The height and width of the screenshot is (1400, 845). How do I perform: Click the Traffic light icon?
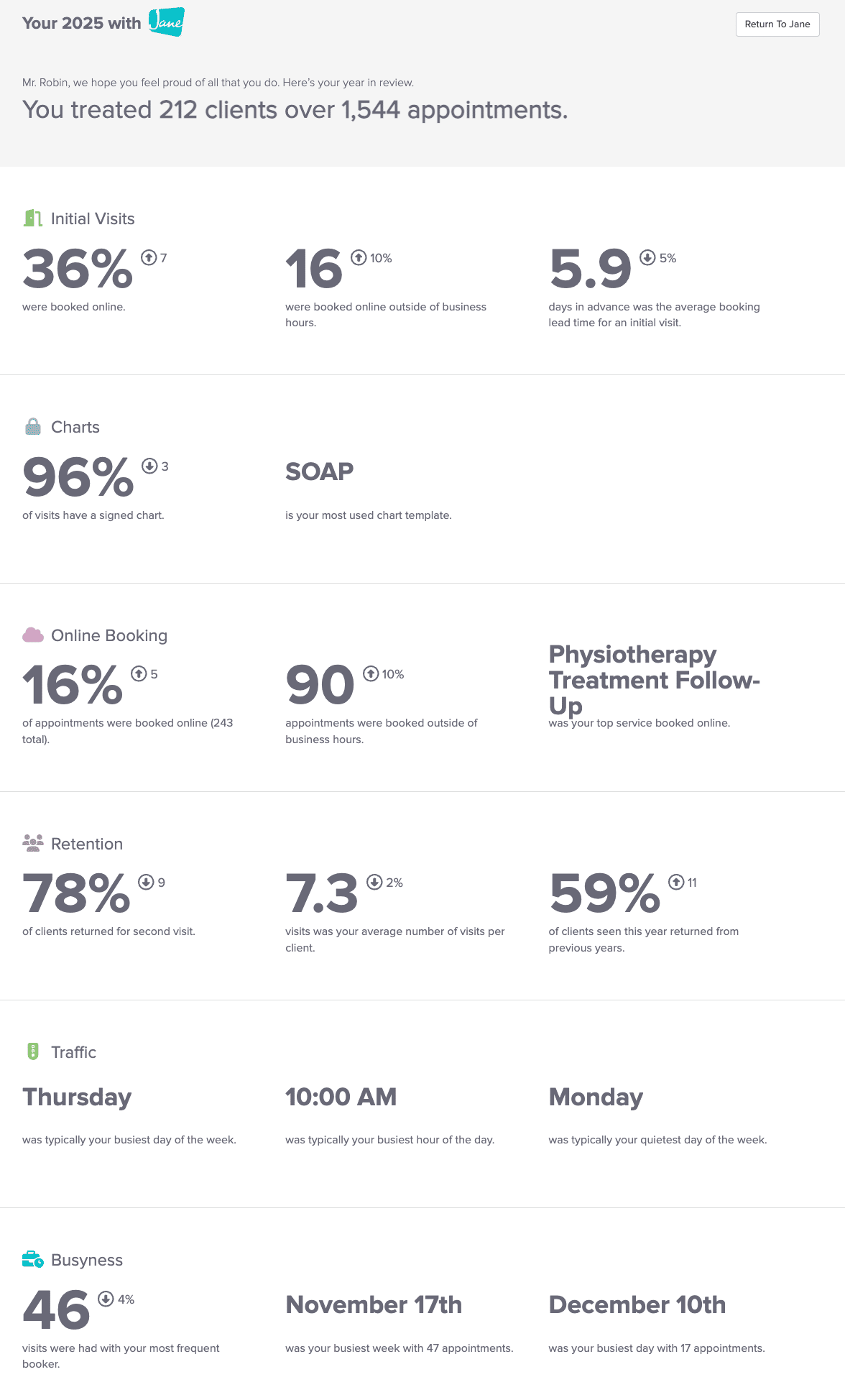tap(32, 1051)
